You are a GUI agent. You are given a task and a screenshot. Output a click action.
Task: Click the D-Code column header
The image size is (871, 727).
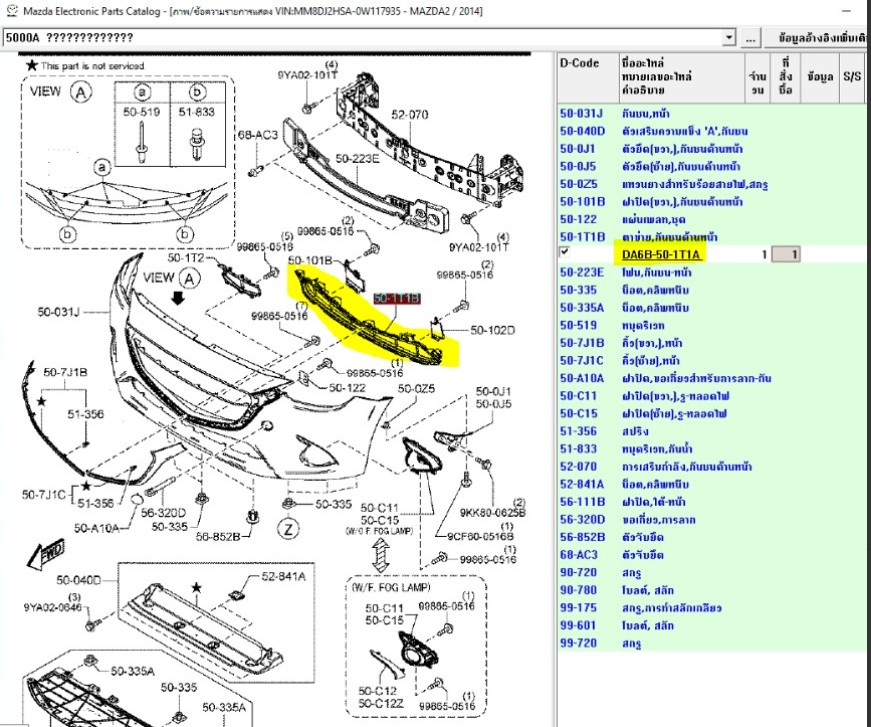(x=580, y=63)
